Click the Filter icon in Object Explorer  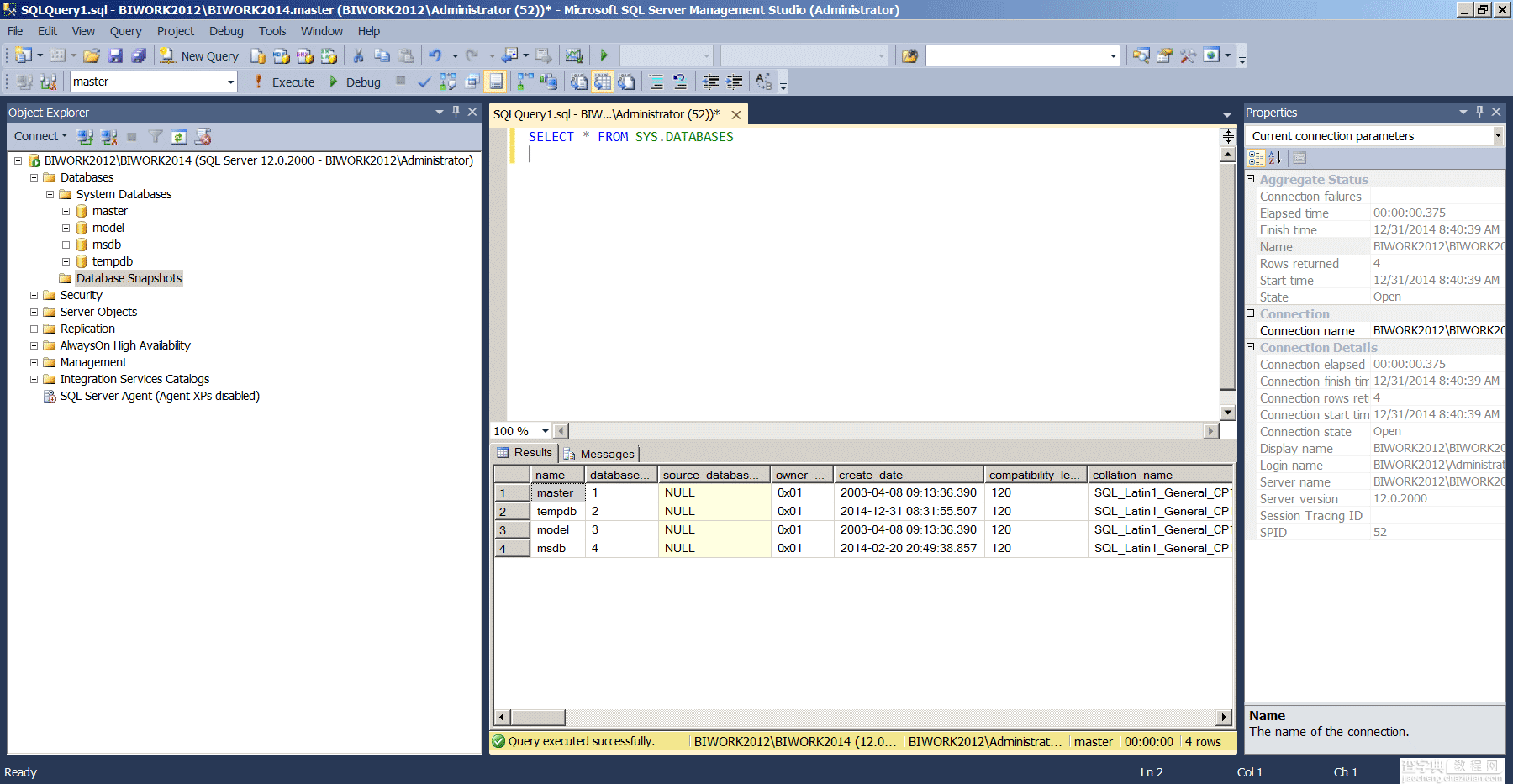point(156,136)
